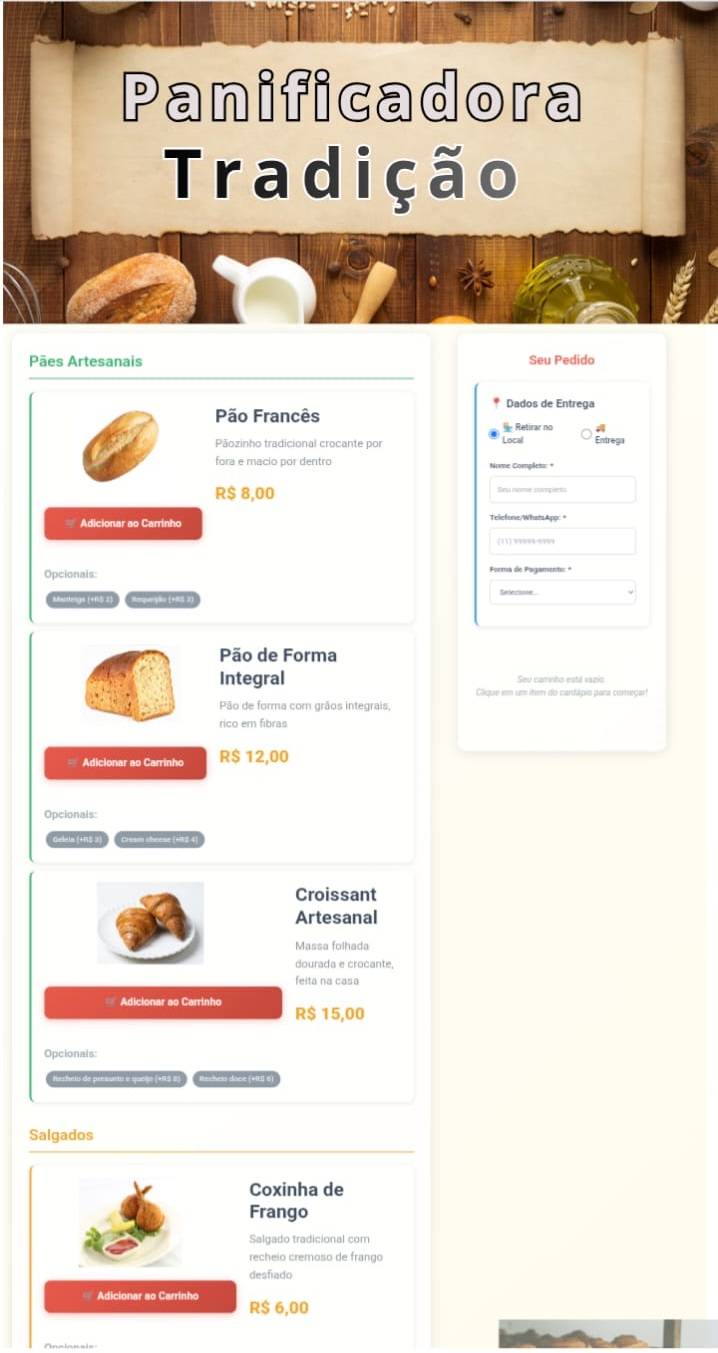The width and height of the screenshot is (718, 1353).
Task: Click the location pin icon beside Dados de Entrega
Action: tap(495, 404)
